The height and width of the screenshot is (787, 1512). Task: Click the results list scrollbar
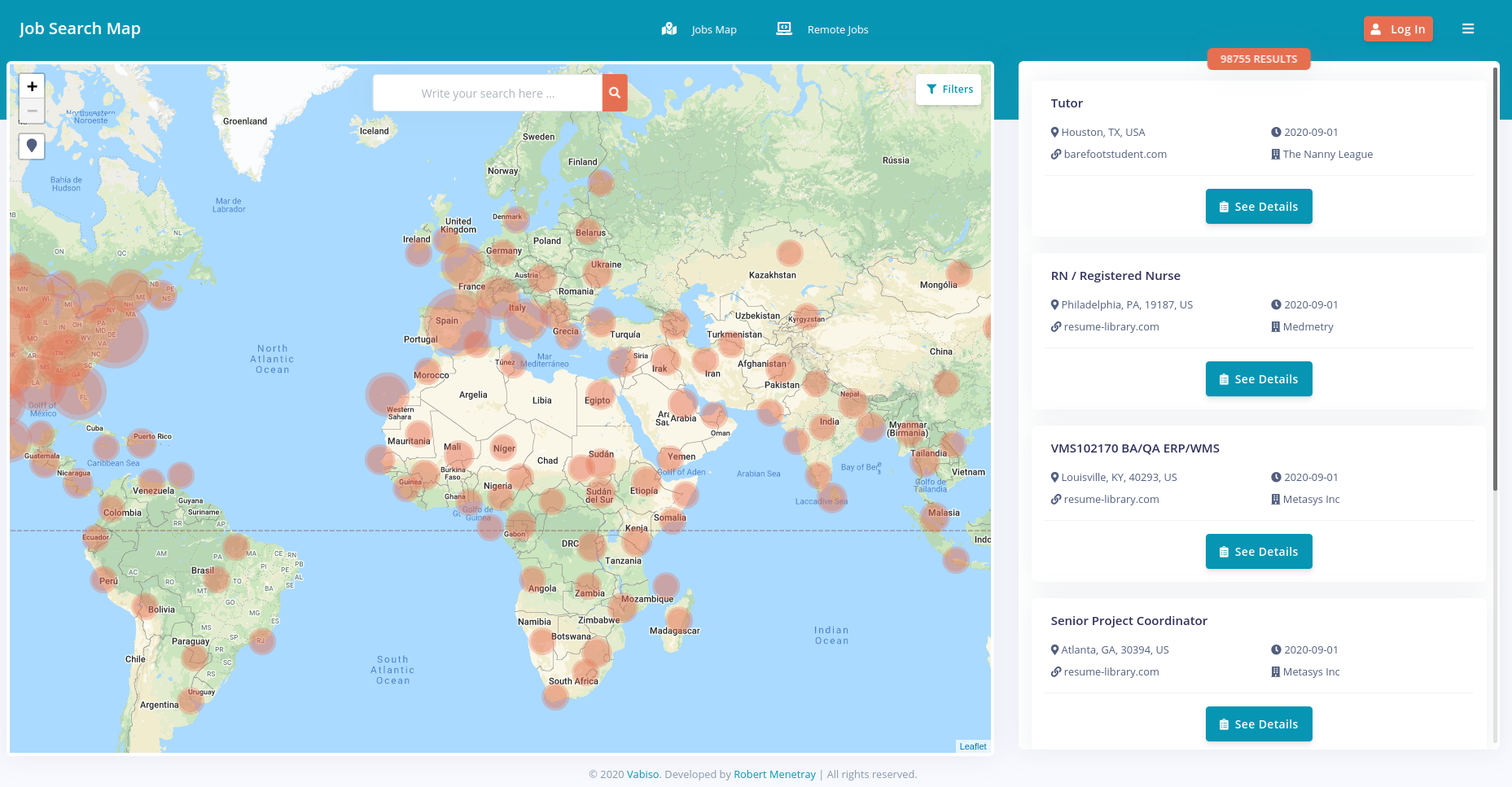(x=1495, y=279)
